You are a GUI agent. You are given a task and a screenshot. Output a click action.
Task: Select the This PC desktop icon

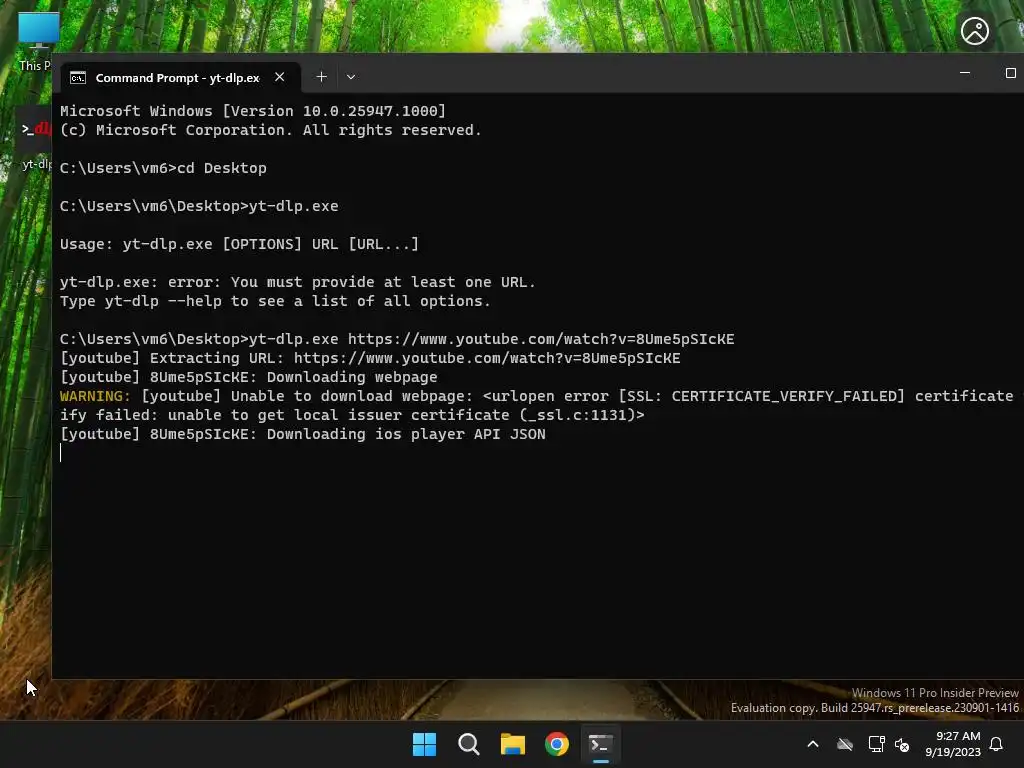[x=36, y=42]
